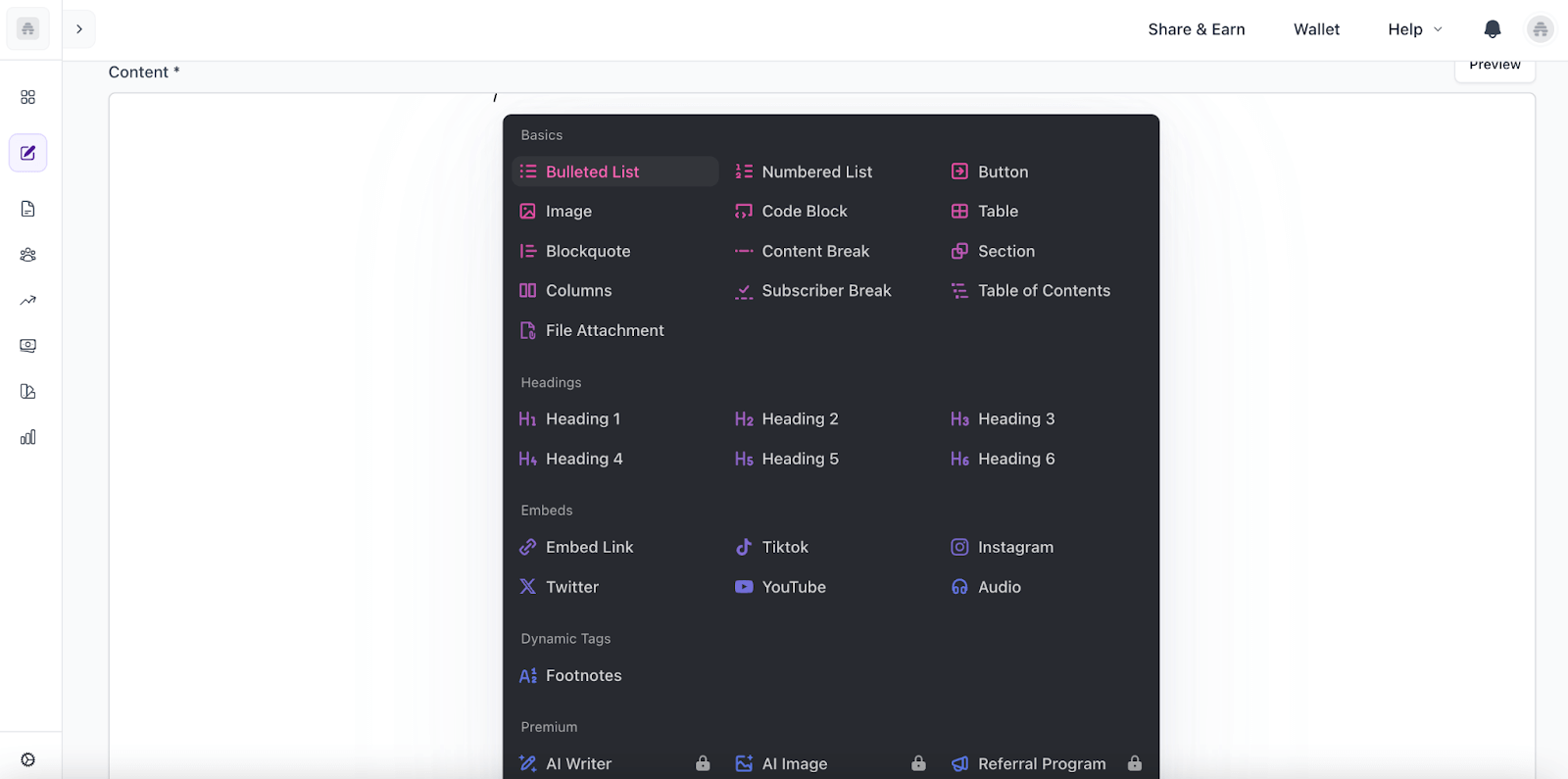Screen dimensions: 1568x779
Task: Open the Help dropdown menu
Action: (x=1415, y=29)
